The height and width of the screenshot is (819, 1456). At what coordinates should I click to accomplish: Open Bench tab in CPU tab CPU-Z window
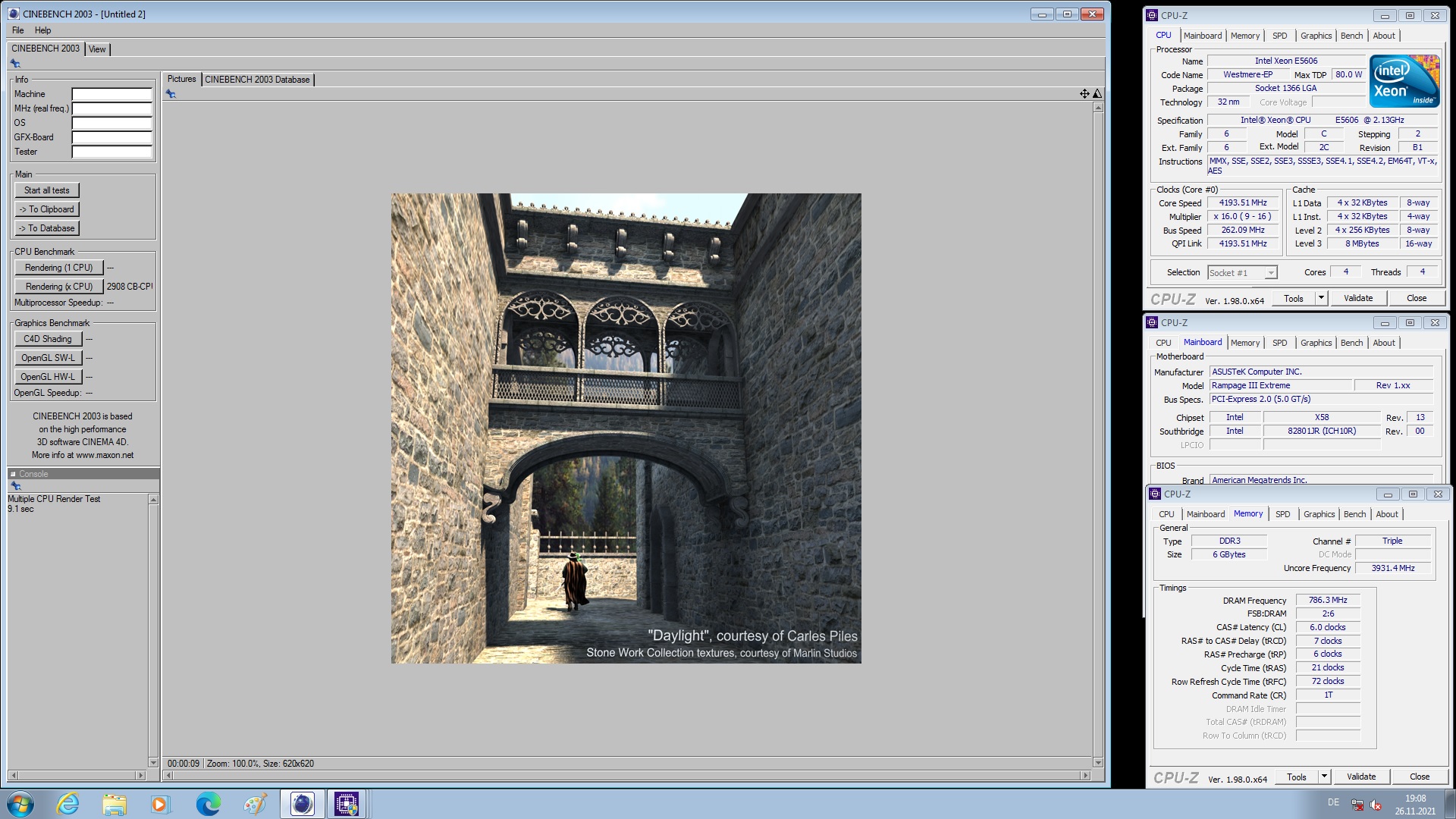[1351, 36]
